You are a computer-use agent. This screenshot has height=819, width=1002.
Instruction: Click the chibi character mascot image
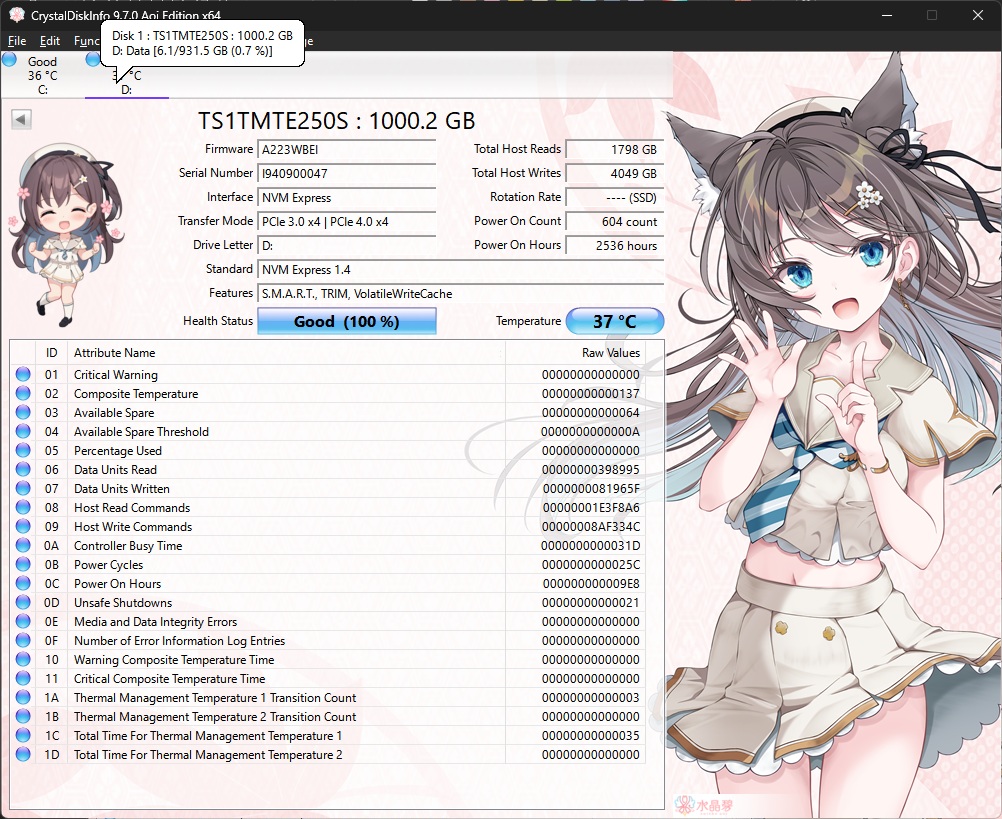(x=65, y=232)
